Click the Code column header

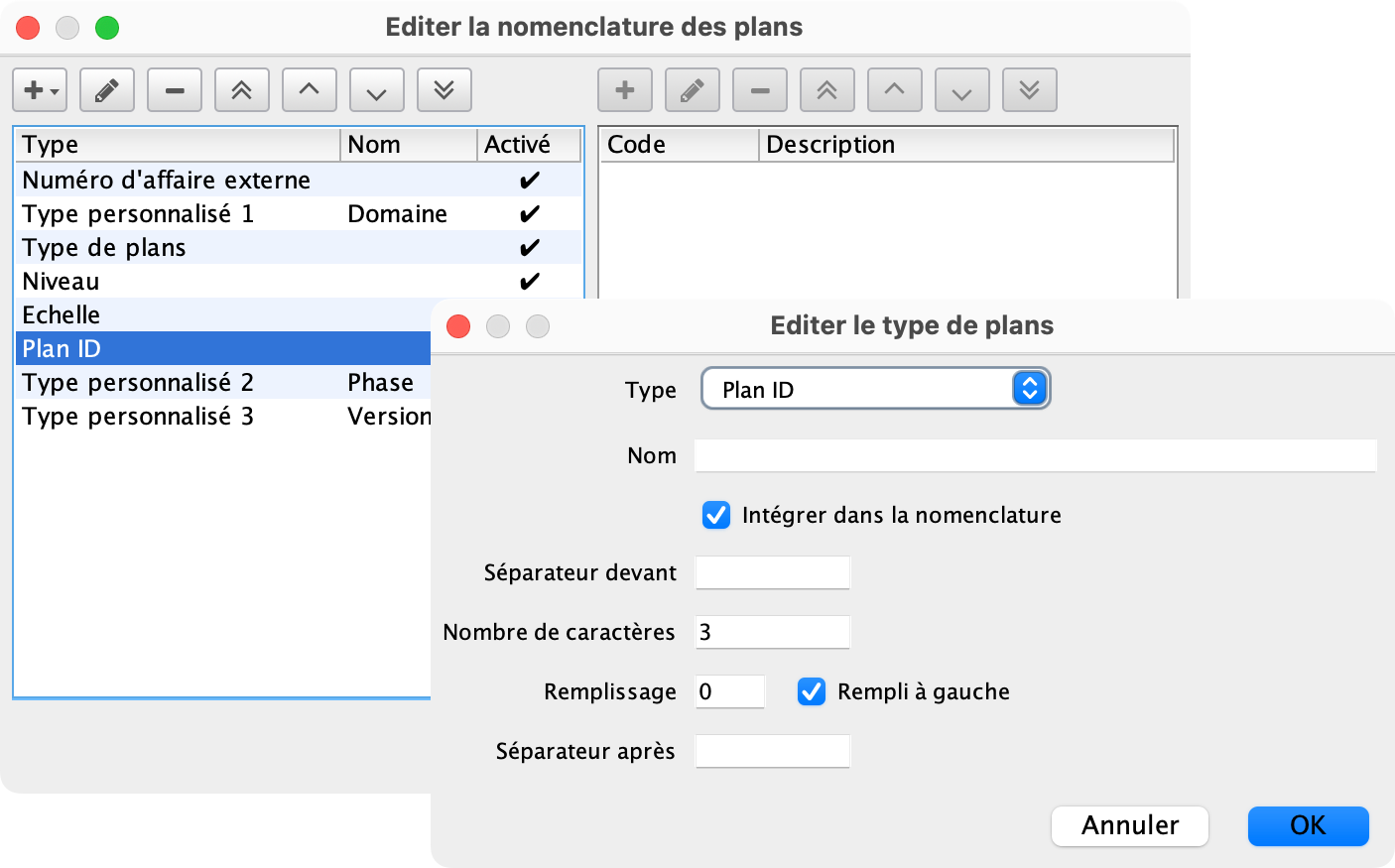[x=681, y=145]
